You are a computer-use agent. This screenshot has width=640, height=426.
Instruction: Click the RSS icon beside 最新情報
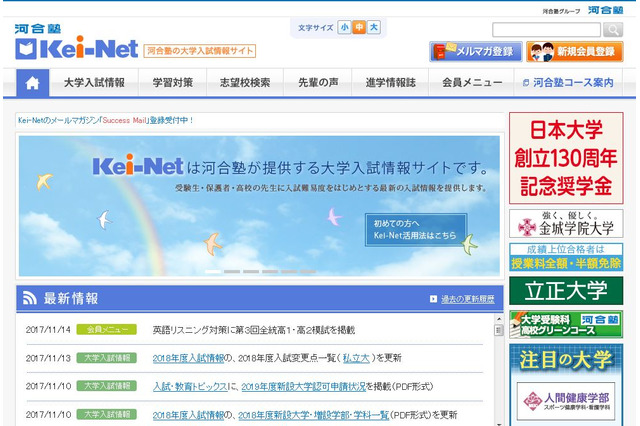30,298
